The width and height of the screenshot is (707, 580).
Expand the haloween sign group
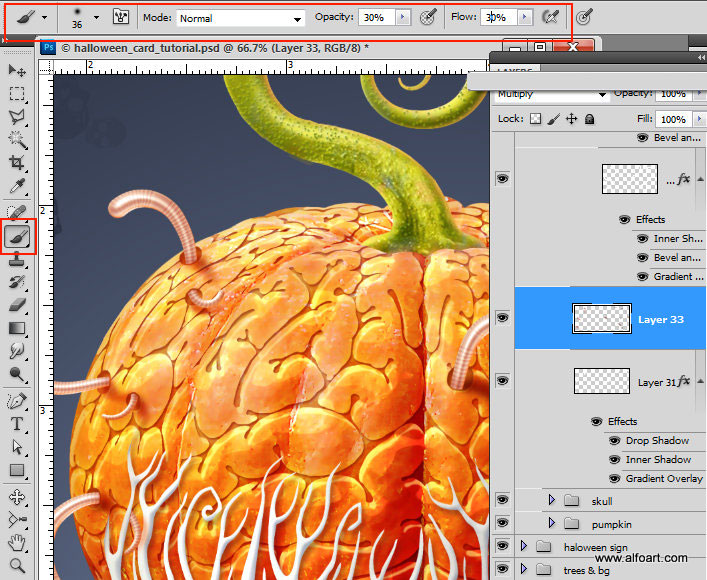(x=523, y=545)
